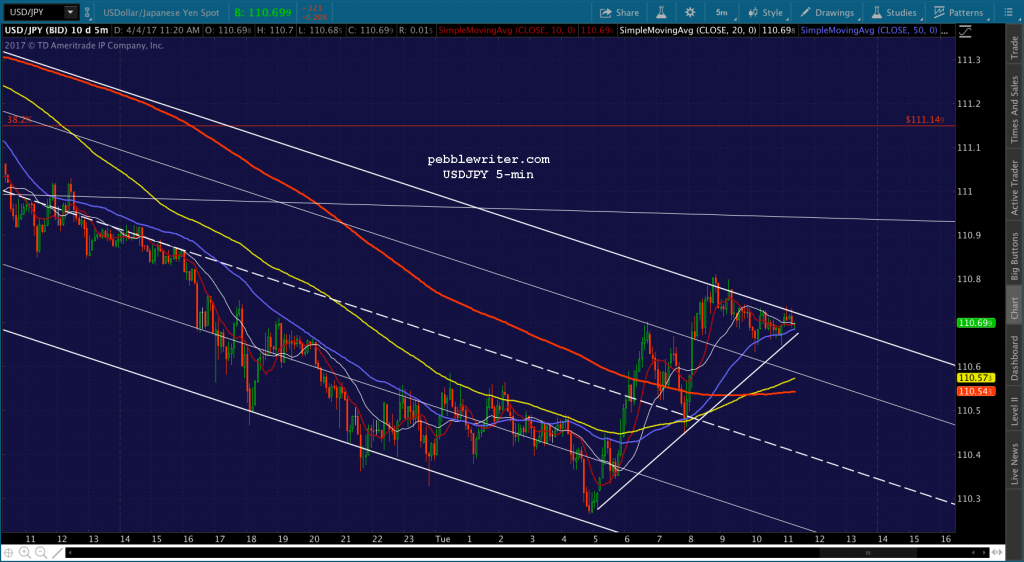Click the 110.3 price axis label
This screenshot has width=1024, height=562.
point(968,499)
